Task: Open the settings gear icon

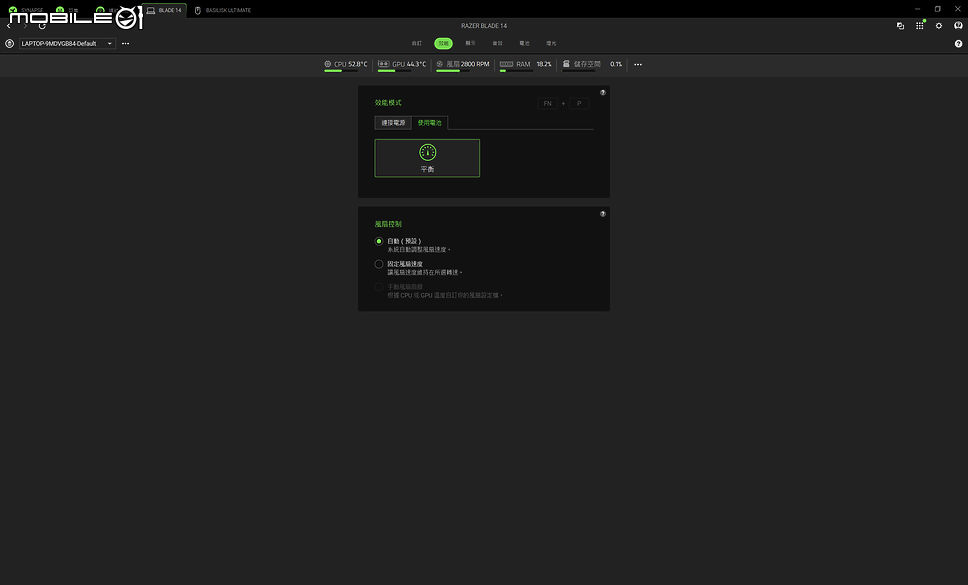Action: (x=938, y=26)
